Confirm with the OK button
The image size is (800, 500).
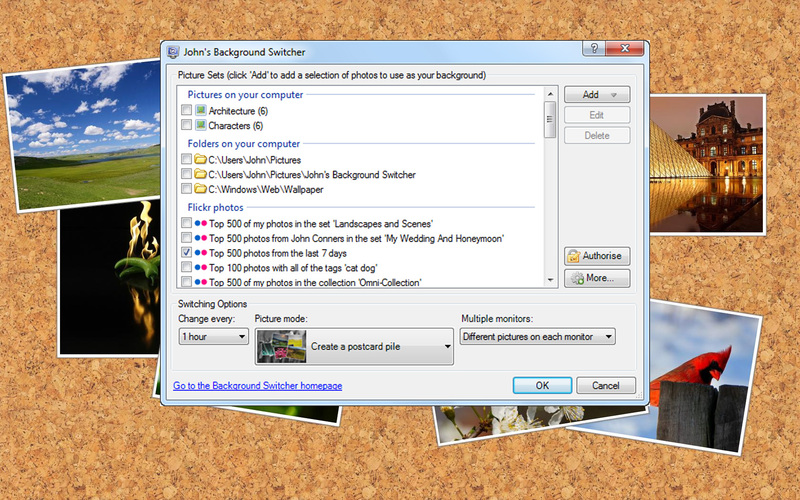pyautogui.click(x=542, y=386)
